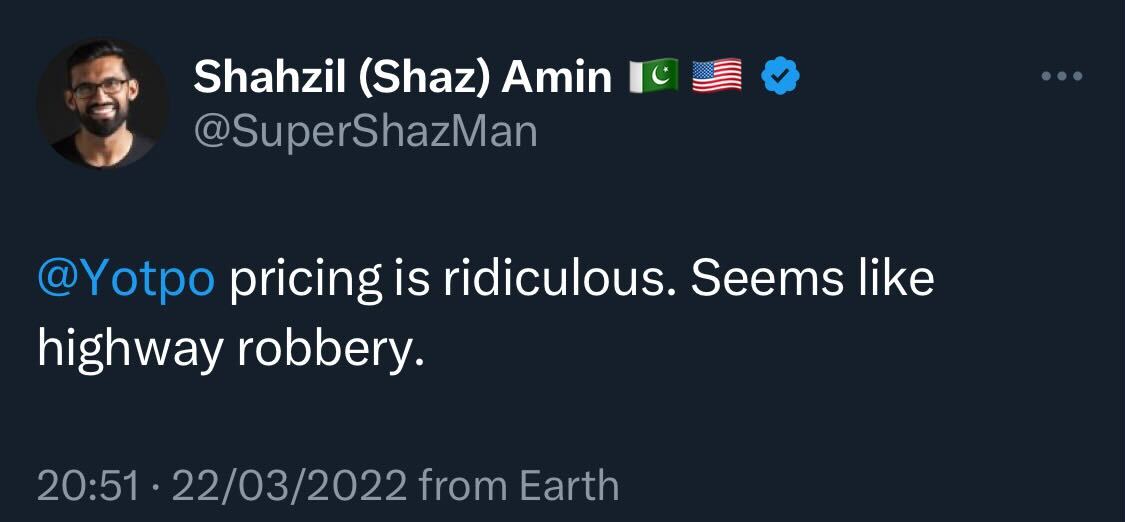
Task: Open the tweet's three-dot more options menu
Action: (x=1061, y=77)
